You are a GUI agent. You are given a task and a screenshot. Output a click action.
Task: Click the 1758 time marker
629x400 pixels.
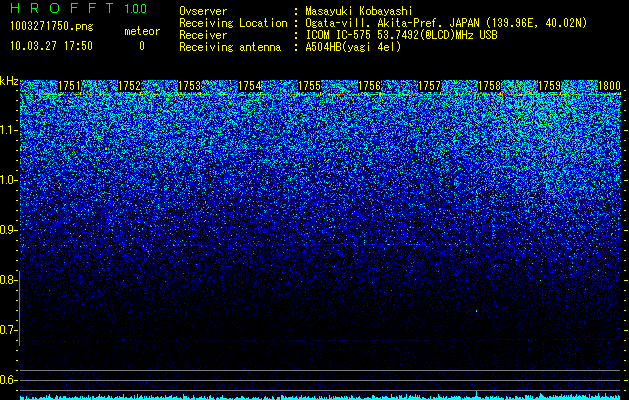click(489, 86)
